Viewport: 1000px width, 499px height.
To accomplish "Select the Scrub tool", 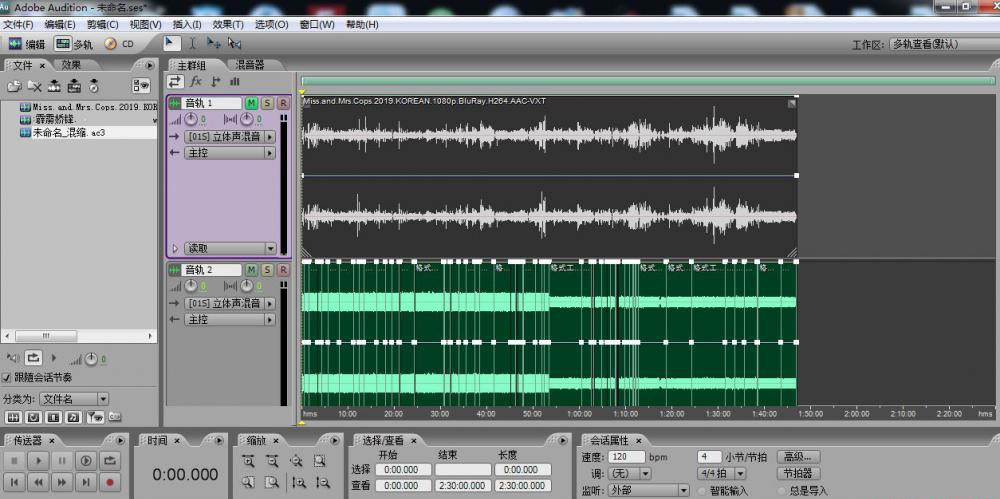I will 235,43.
